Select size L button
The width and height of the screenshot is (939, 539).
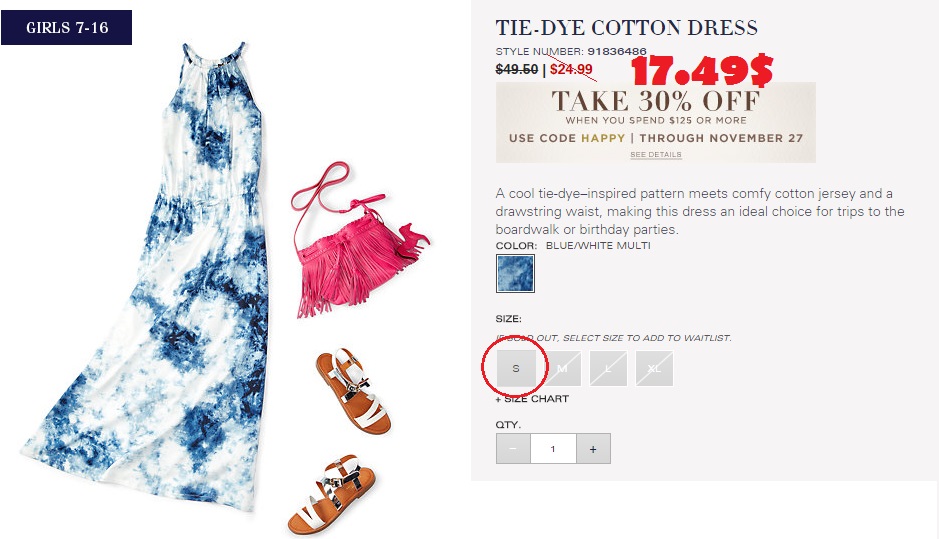tap(608, 368)
